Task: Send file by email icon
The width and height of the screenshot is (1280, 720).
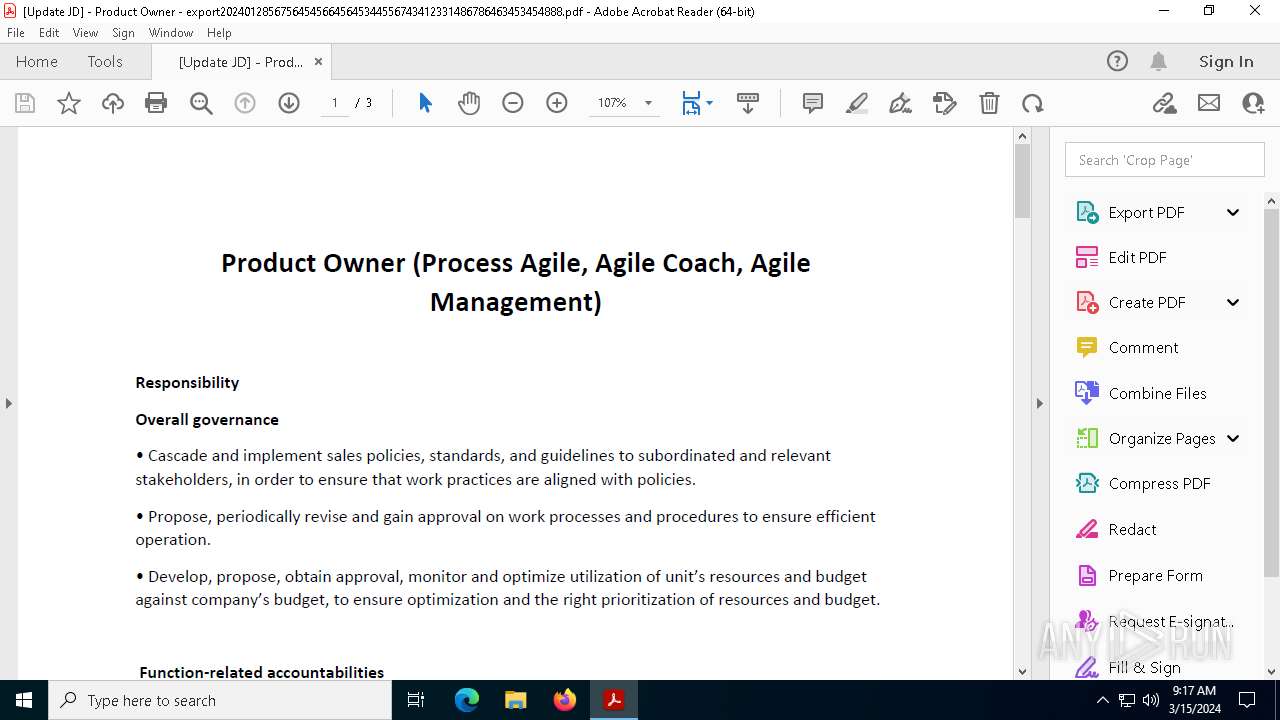Action: (x=1209, y=103)
